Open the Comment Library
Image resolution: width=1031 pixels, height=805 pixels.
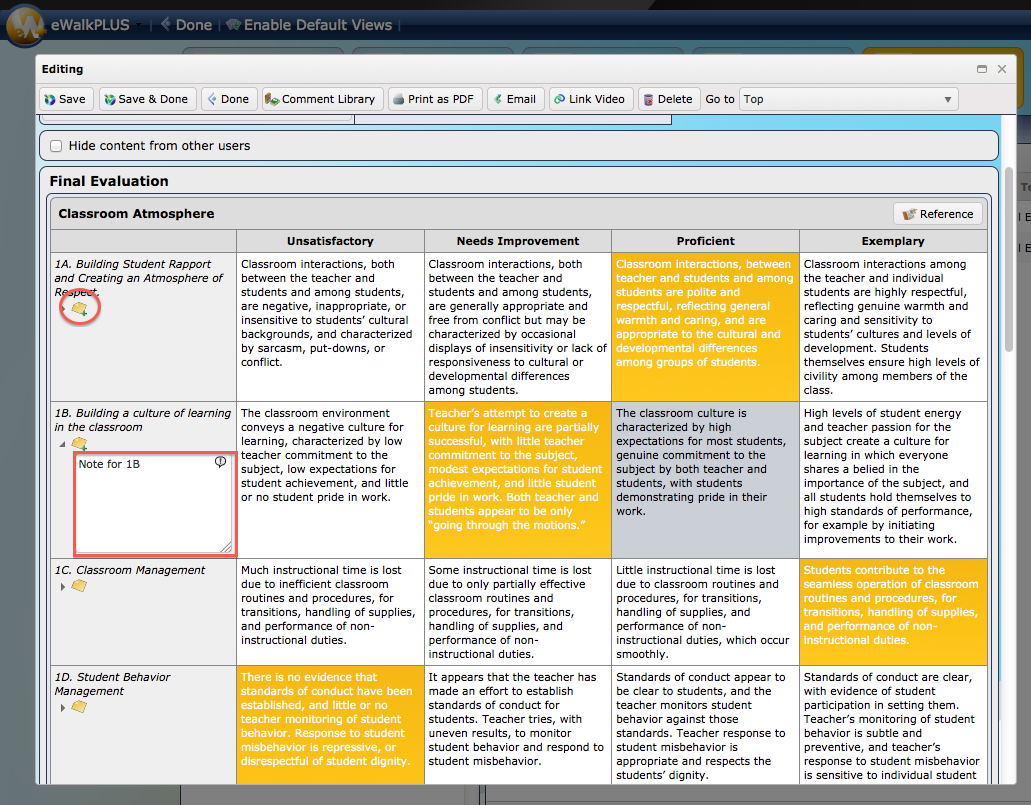(x=320, y=99)
